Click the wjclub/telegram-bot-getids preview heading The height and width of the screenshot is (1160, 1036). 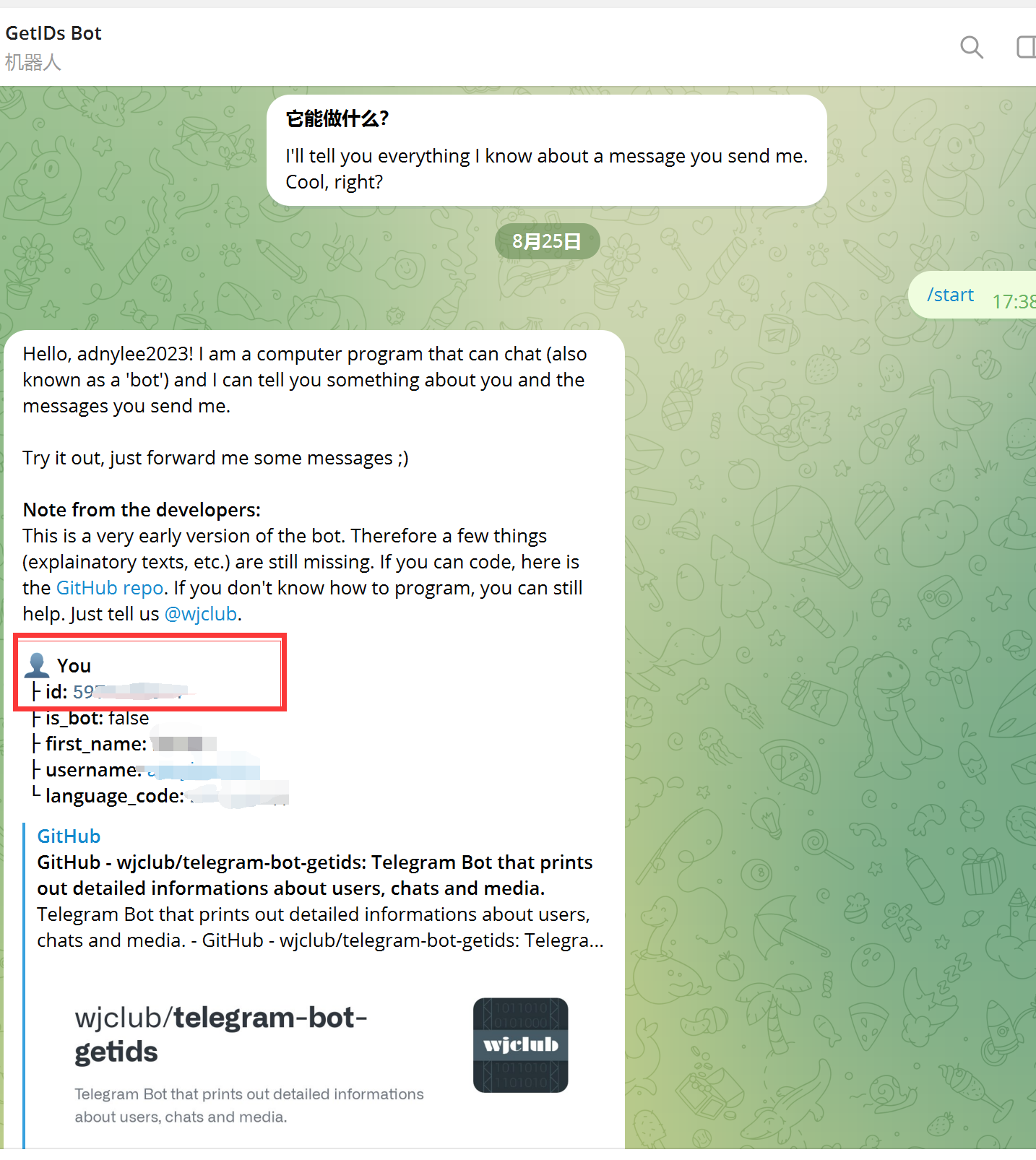pyautogui.click(x=221, y=1034)
